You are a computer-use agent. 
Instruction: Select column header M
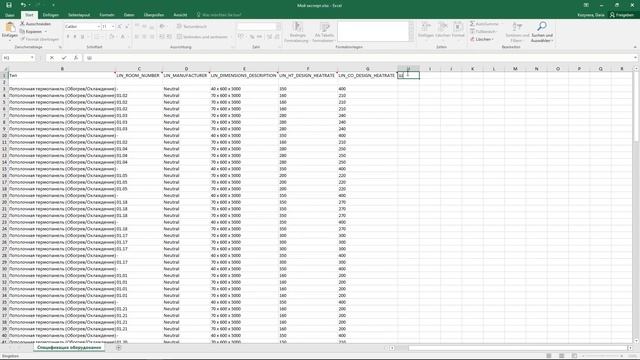click(515, 69)
